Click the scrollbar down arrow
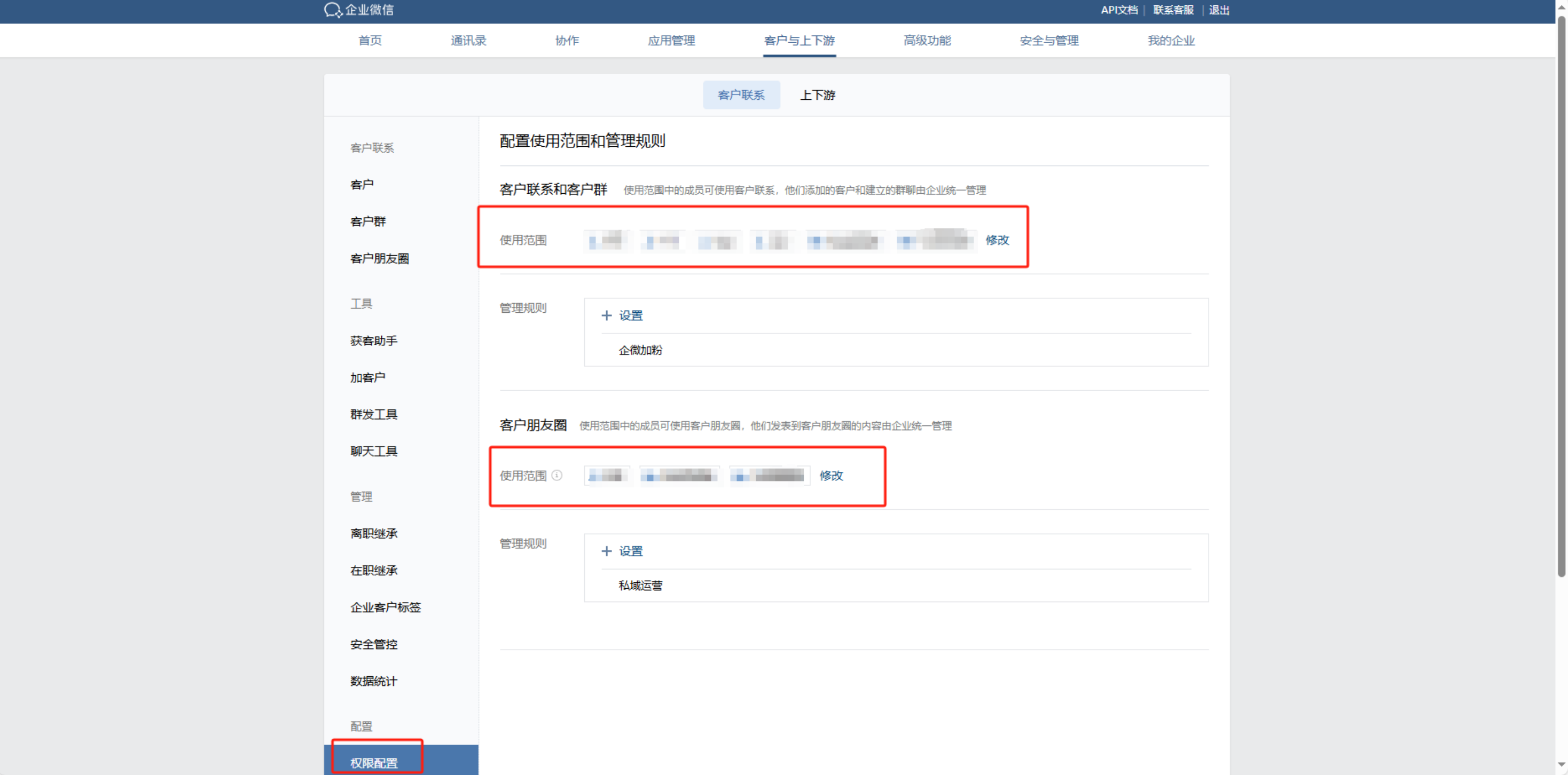 click(x=1561, y=765)
